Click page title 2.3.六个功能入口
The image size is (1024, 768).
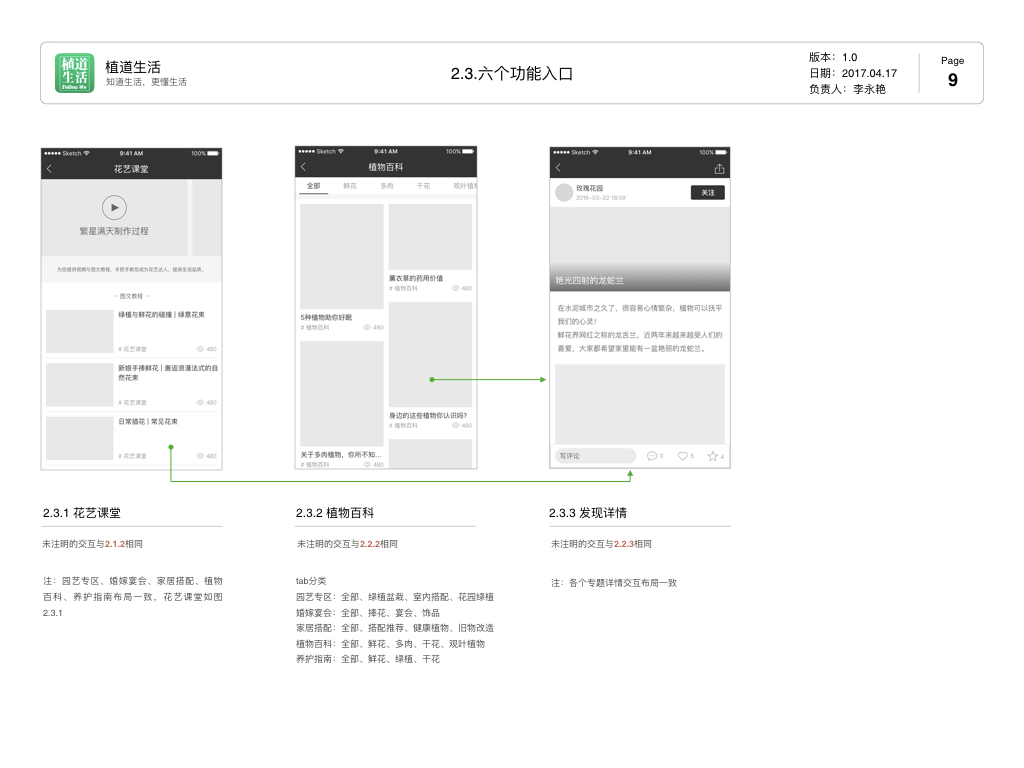(x=511, y=73)
